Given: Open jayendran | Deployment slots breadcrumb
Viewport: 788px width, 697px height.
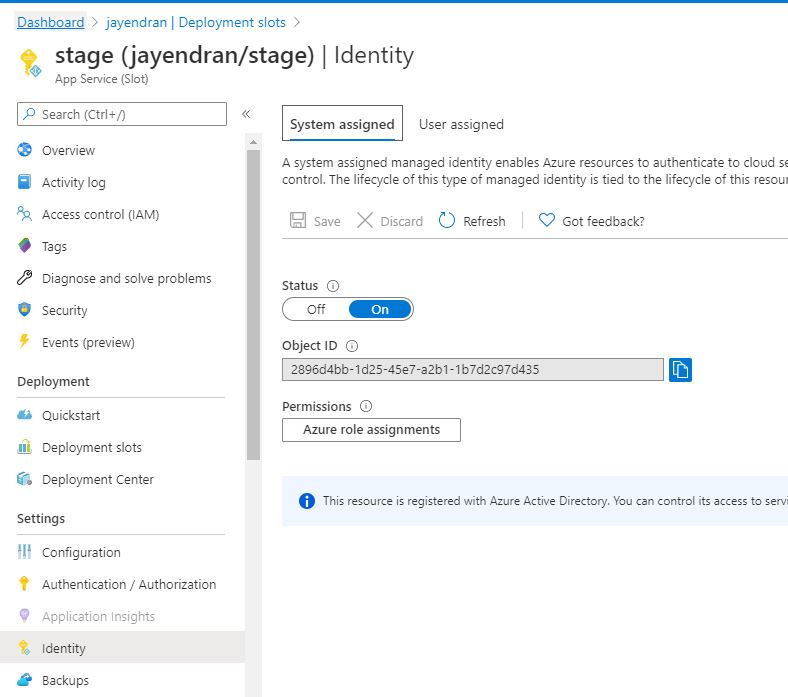Looking at the screenshot, I should (x=195, y=23).
